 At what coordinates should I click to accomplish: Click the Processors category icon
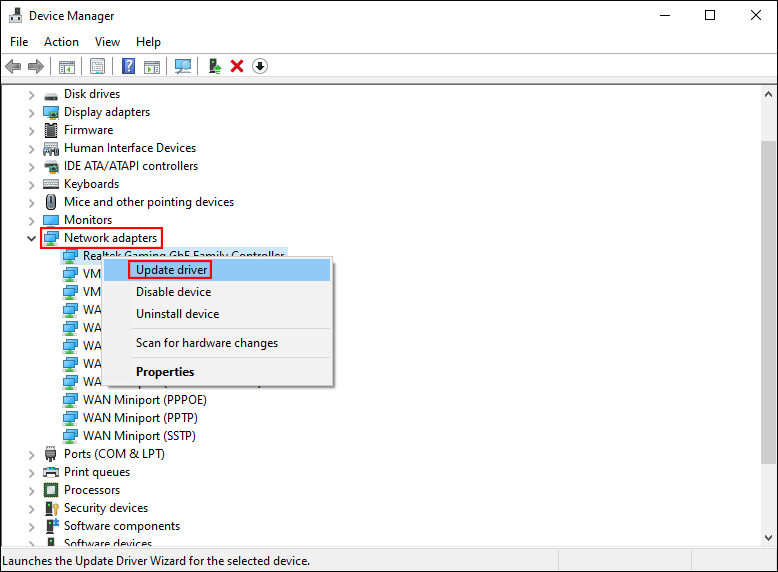(51, 490)
